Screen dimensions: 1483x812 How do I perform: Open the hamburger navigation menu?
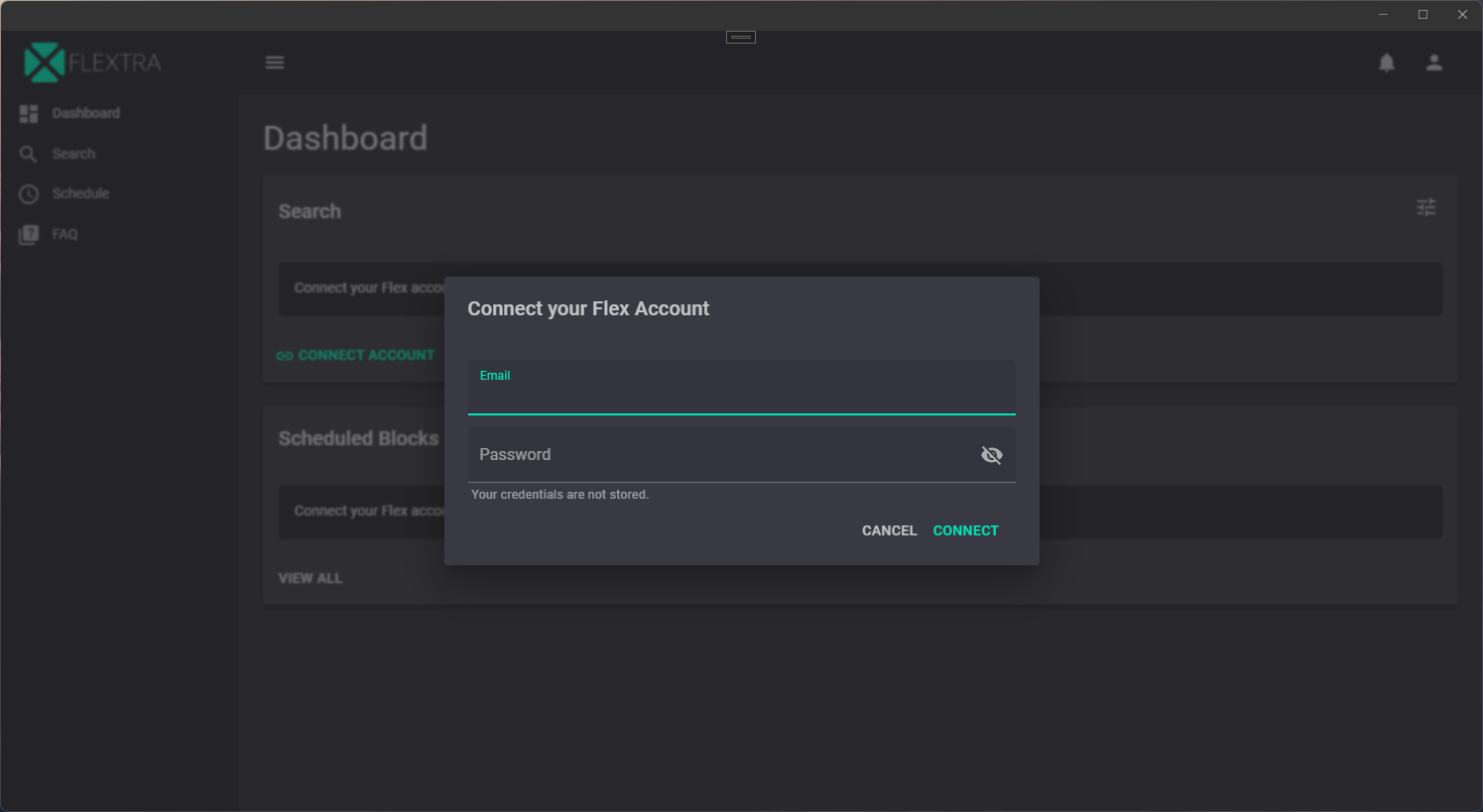click(x=275, y=62)
